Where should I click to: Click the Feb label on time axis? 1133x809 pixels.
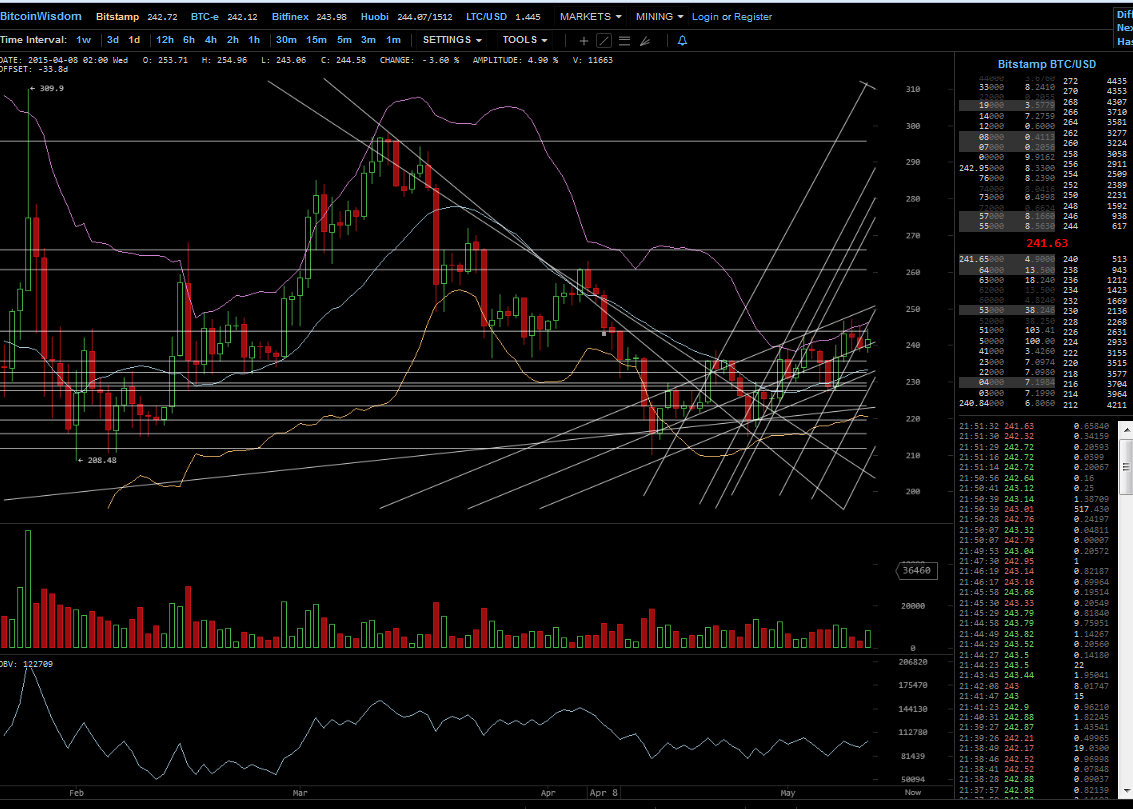tap(76, 792)
